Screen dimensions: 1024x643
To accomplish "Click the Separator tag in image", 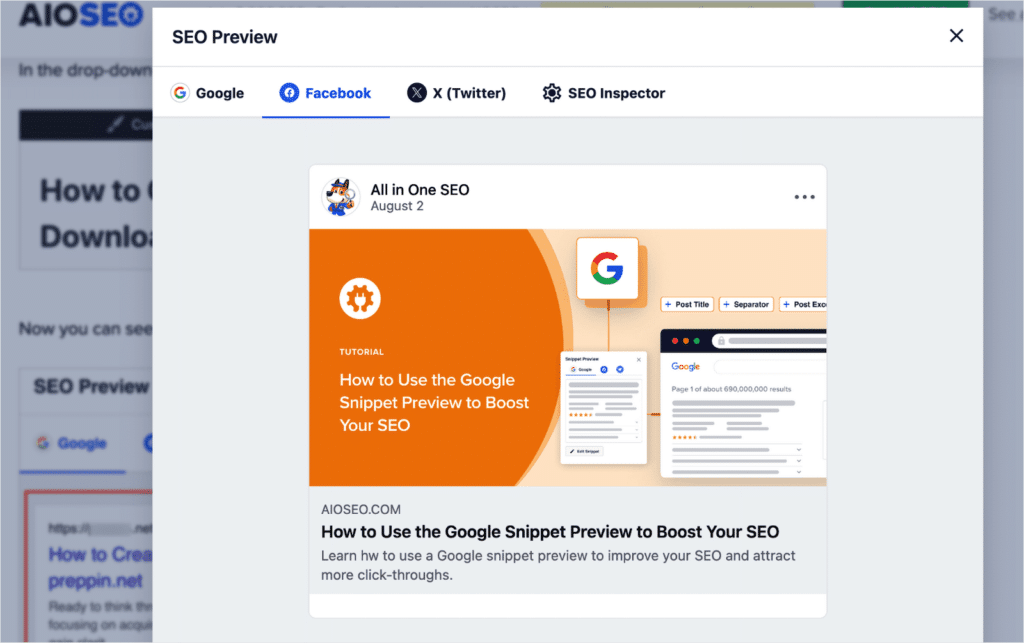I will (x=746, y=304).
